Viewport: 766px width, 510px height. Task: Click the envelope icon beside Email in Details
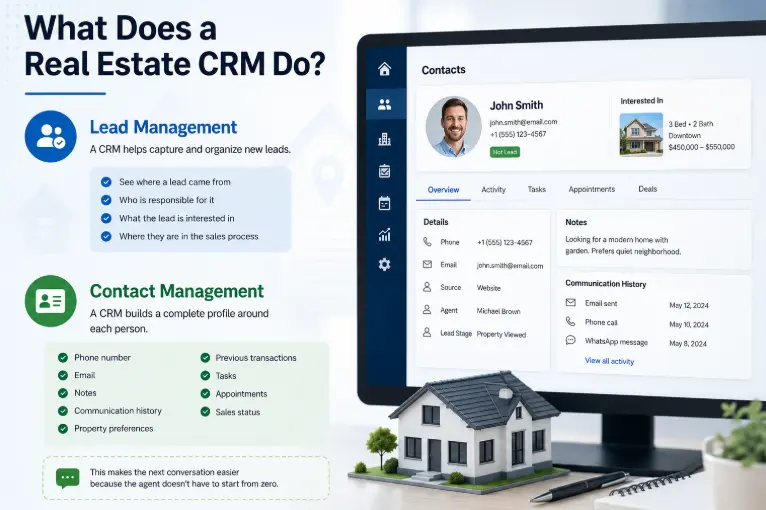tap(427, 264)
